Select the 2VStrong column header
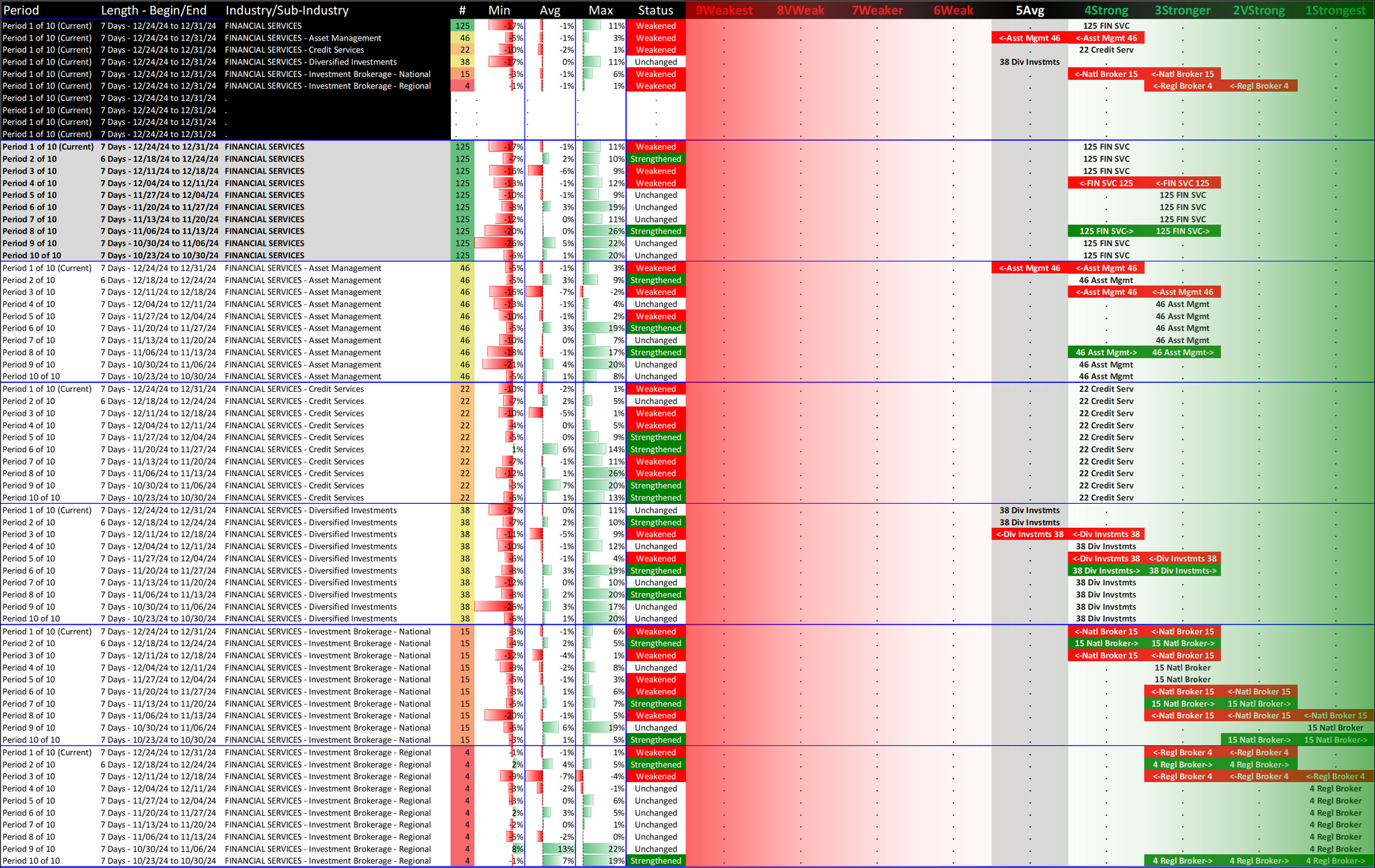The image size is (1375, 868). [x=1259, y=10]
